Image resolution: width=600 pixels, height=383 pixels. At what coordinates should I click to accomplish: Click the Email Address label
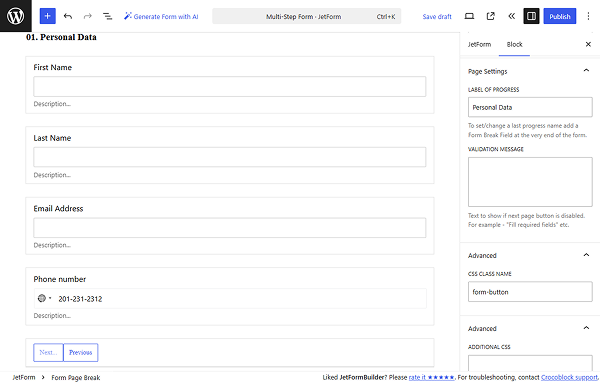[58, 209]
